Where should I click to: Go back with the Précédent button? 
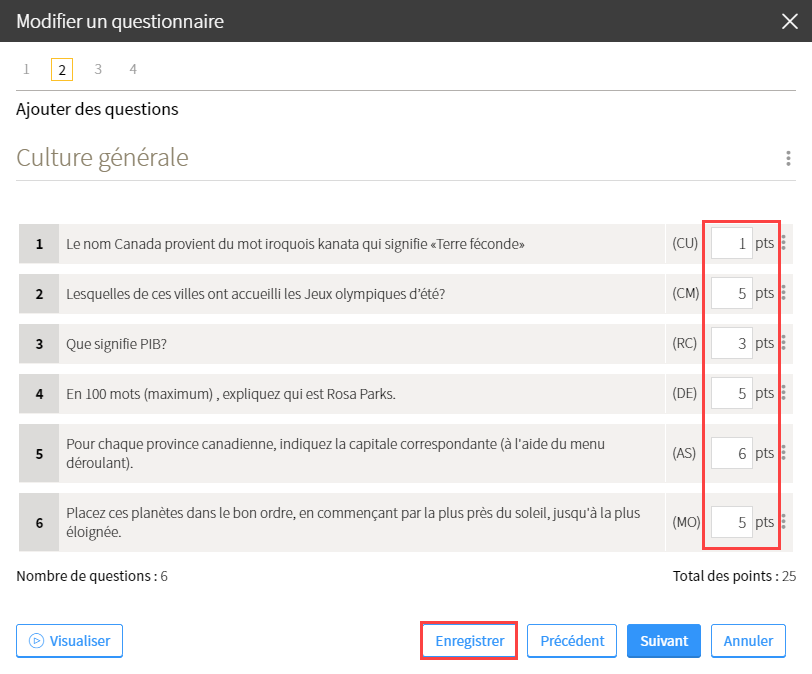[572, 641]
